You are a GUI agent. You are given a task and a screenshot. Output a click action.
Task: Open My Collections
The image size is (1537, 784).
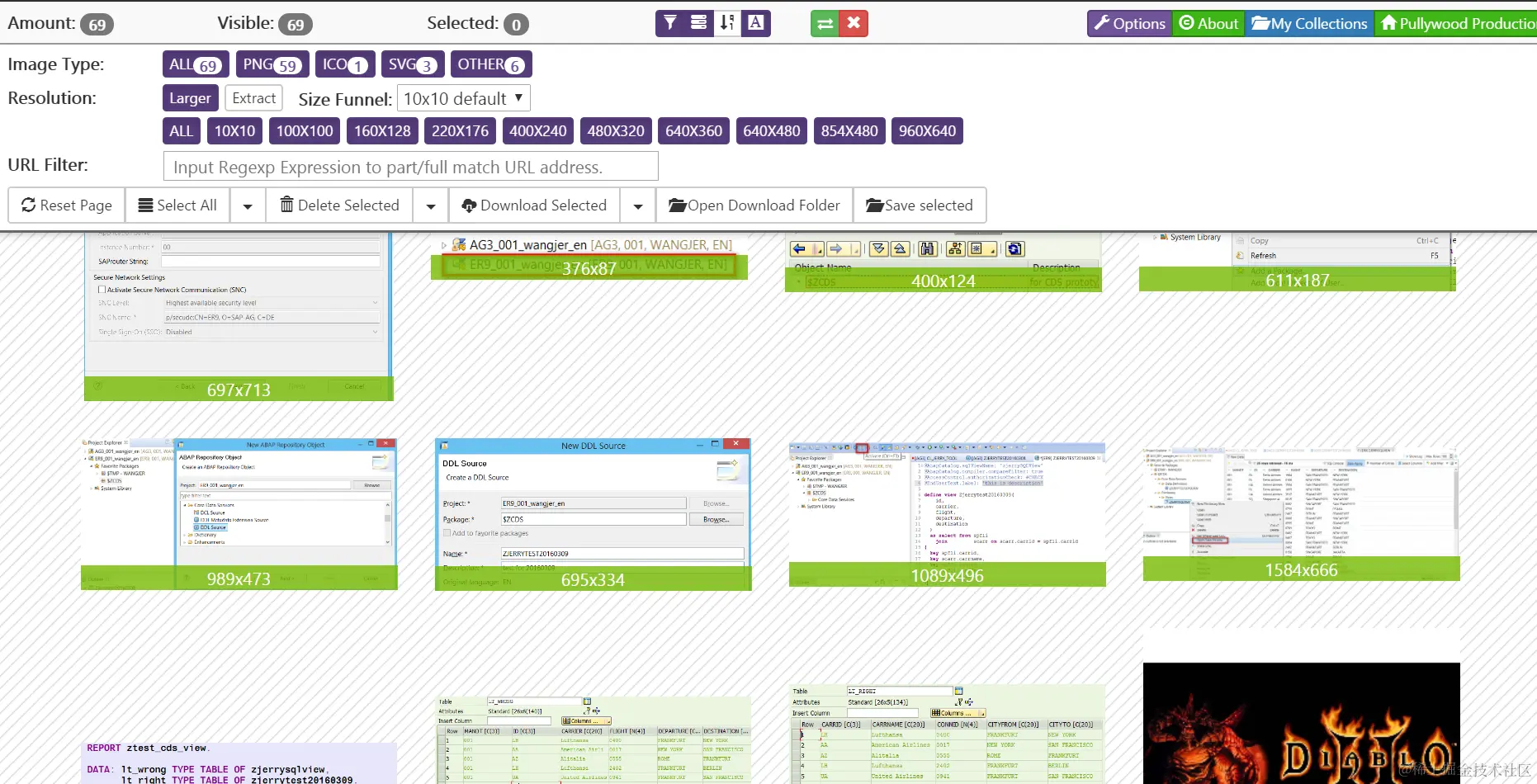coord(1309,23)
